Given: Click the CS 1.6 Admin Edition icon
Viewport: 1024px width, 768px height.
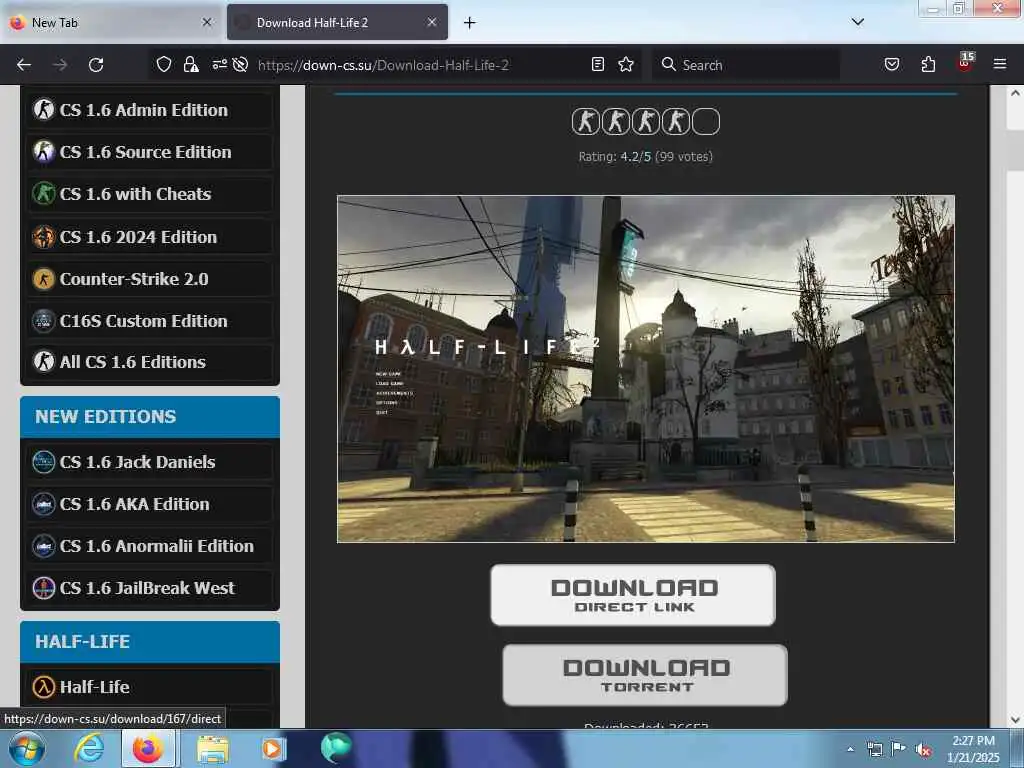Looking at the screenshot, I should (44, 109).
